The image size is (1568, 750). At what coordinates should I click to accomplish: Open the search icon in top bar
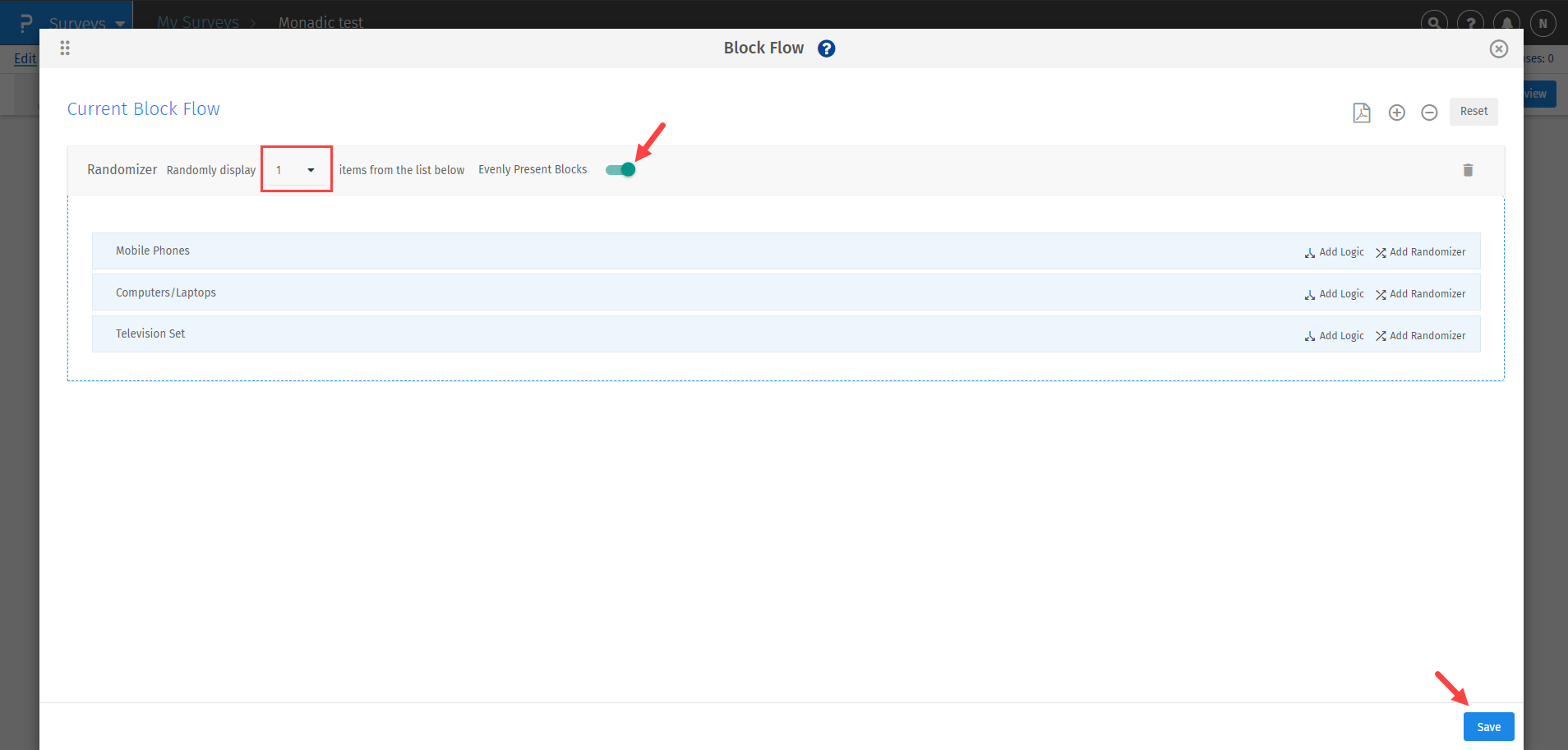click(1434, 23)
